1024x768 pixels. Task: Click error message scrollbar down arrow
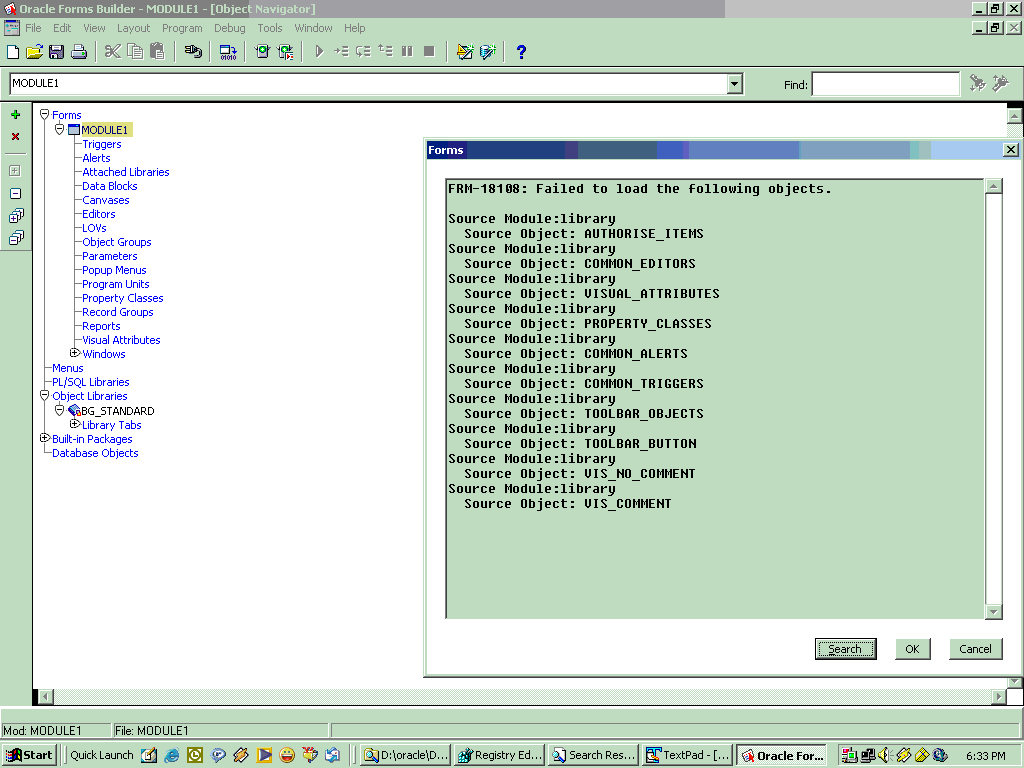pyautogui.click(x=993, y=612)
